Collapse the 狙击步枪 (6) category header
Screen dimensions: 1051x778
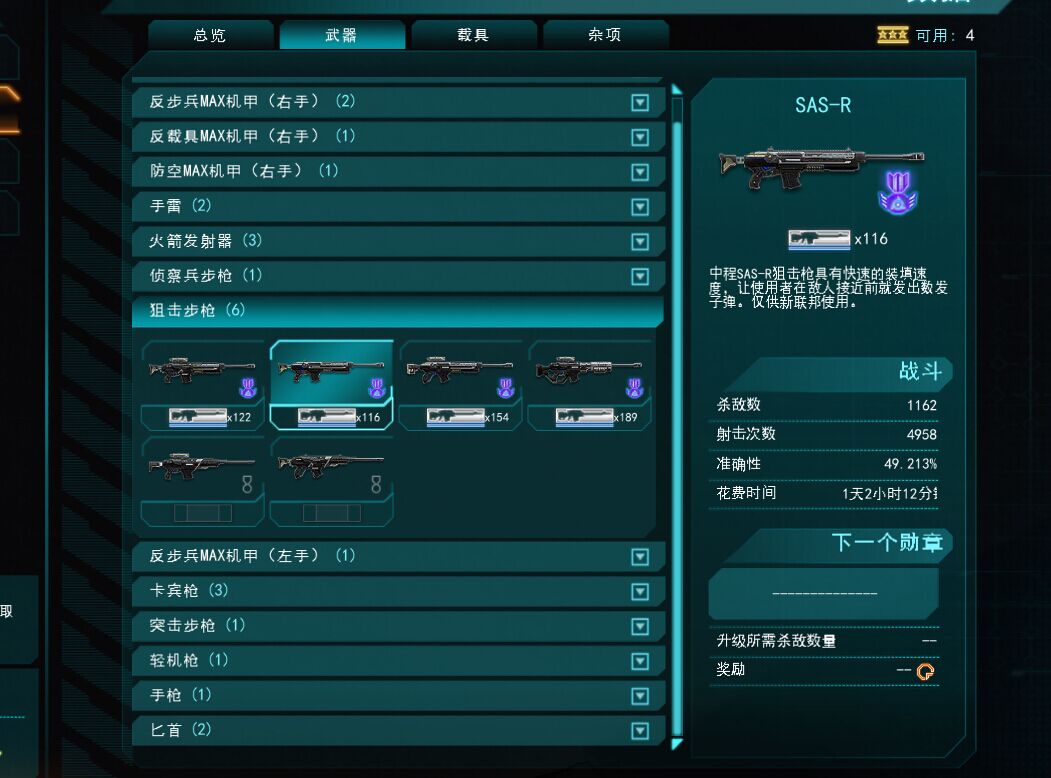pyautogui.click(x=398, y=311)
